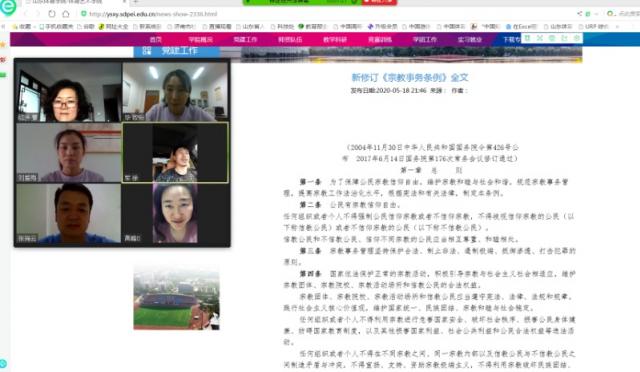This screenshot has height=372, width=640.
Task: Click the second floating toolbar cross-arrows icon
Action: pyautogui.click(x=540, y=38)
